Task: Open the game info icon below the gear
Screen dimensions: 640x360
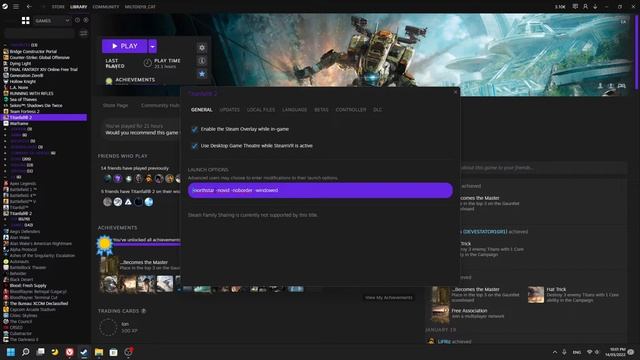Action: [x=202, y=61]
